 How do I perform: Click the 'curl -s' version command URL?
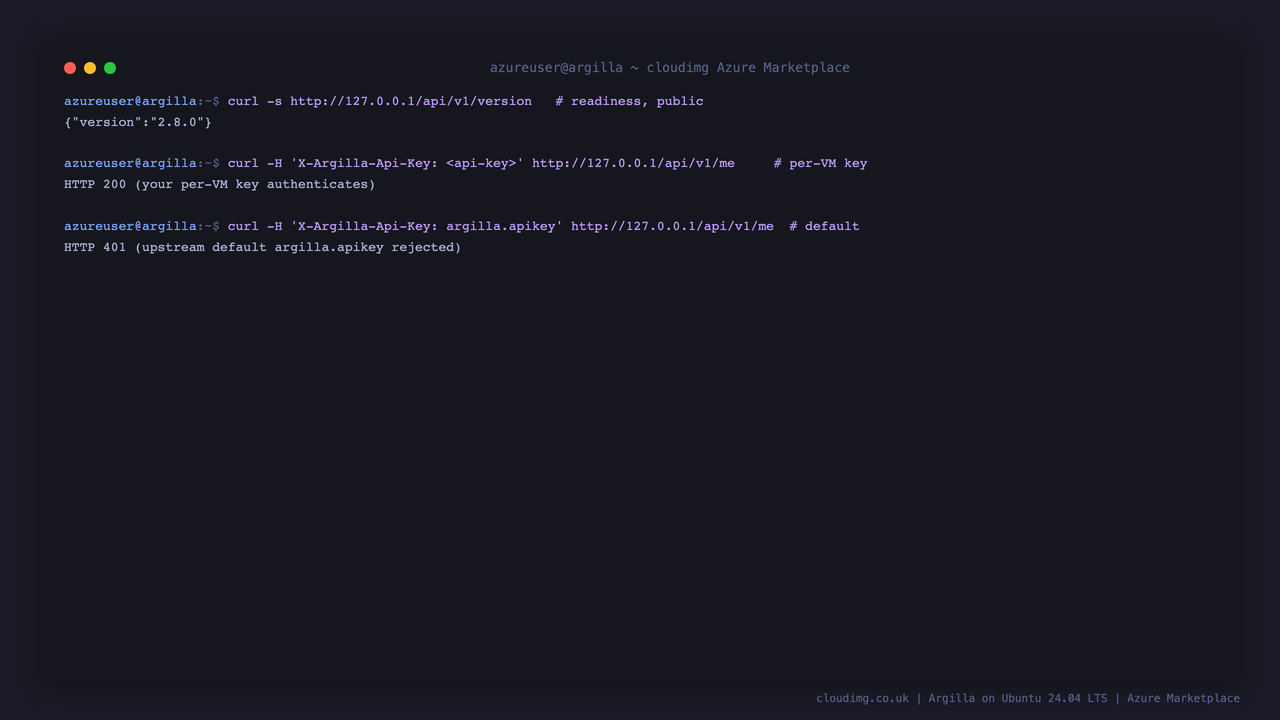point(411,101)
